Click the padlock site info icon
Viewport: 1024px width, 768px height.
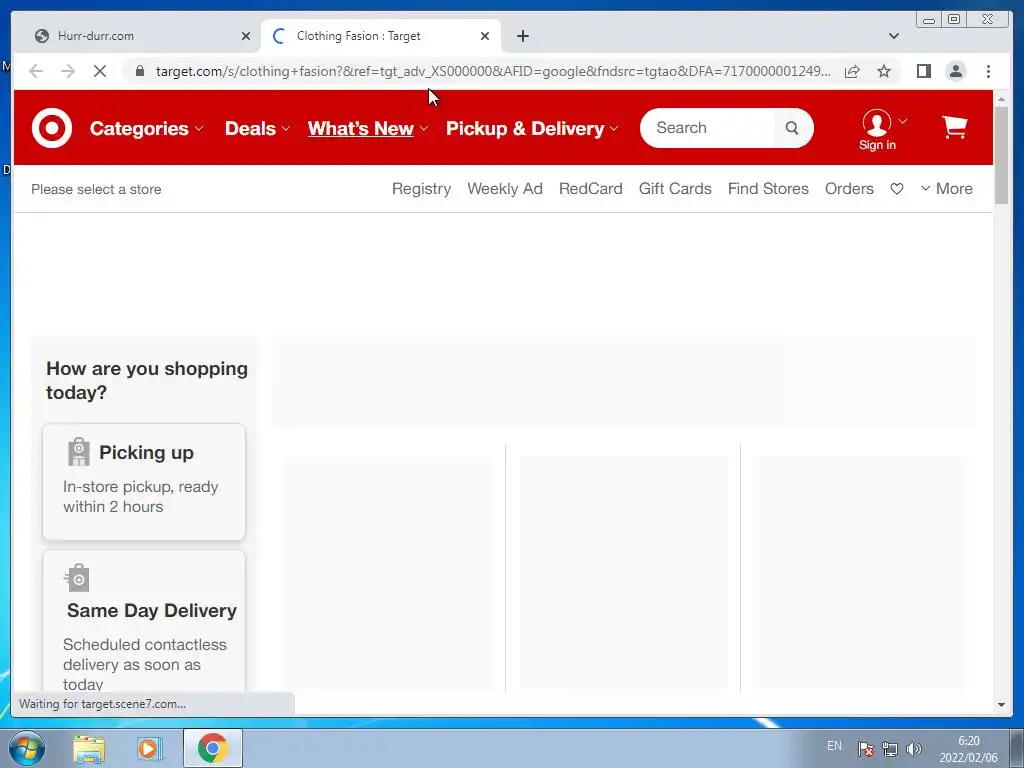tap(139, 71)
